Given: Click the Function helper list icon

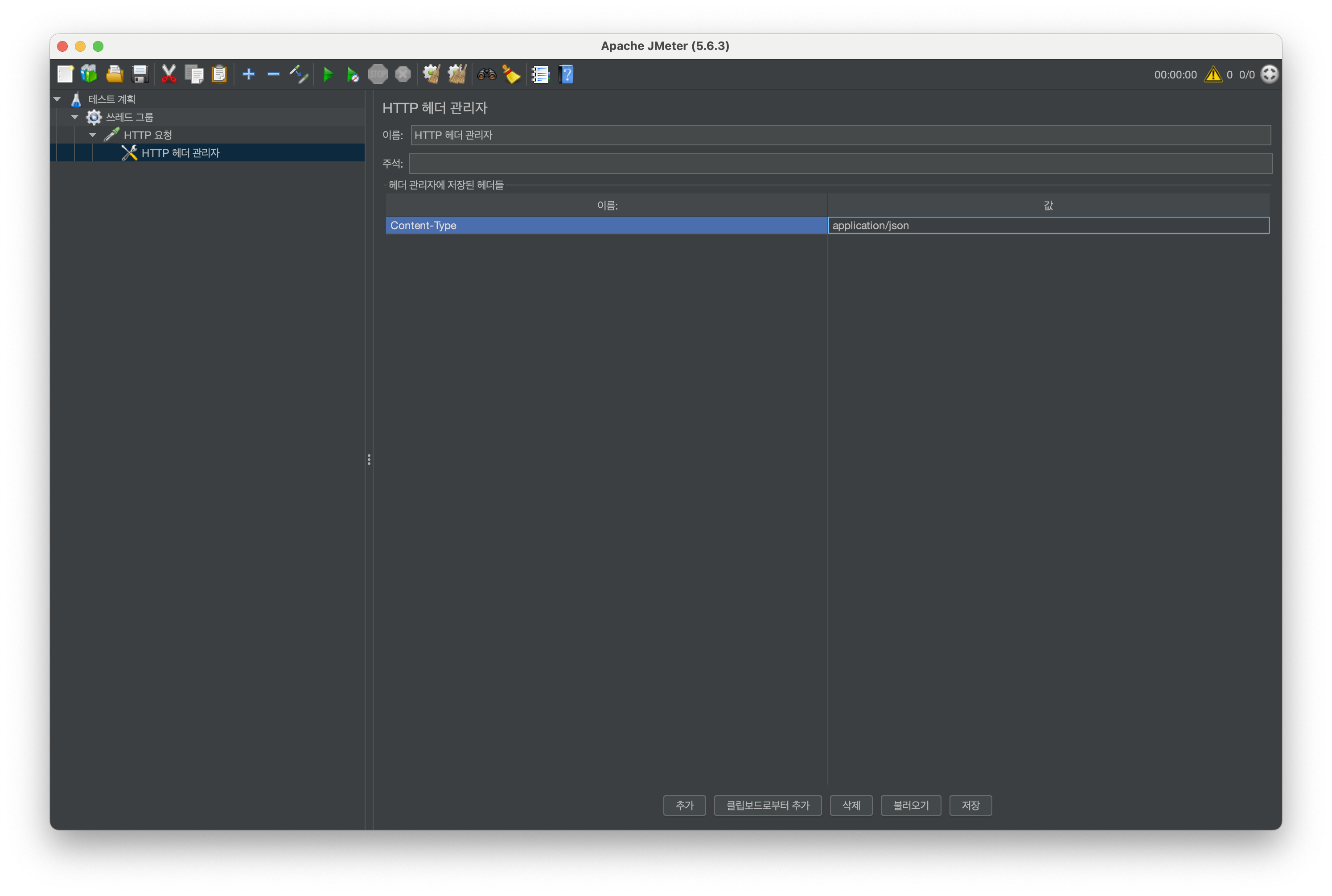Looking at the screenshot, I should pyautogui.click(x=541, y=74).
